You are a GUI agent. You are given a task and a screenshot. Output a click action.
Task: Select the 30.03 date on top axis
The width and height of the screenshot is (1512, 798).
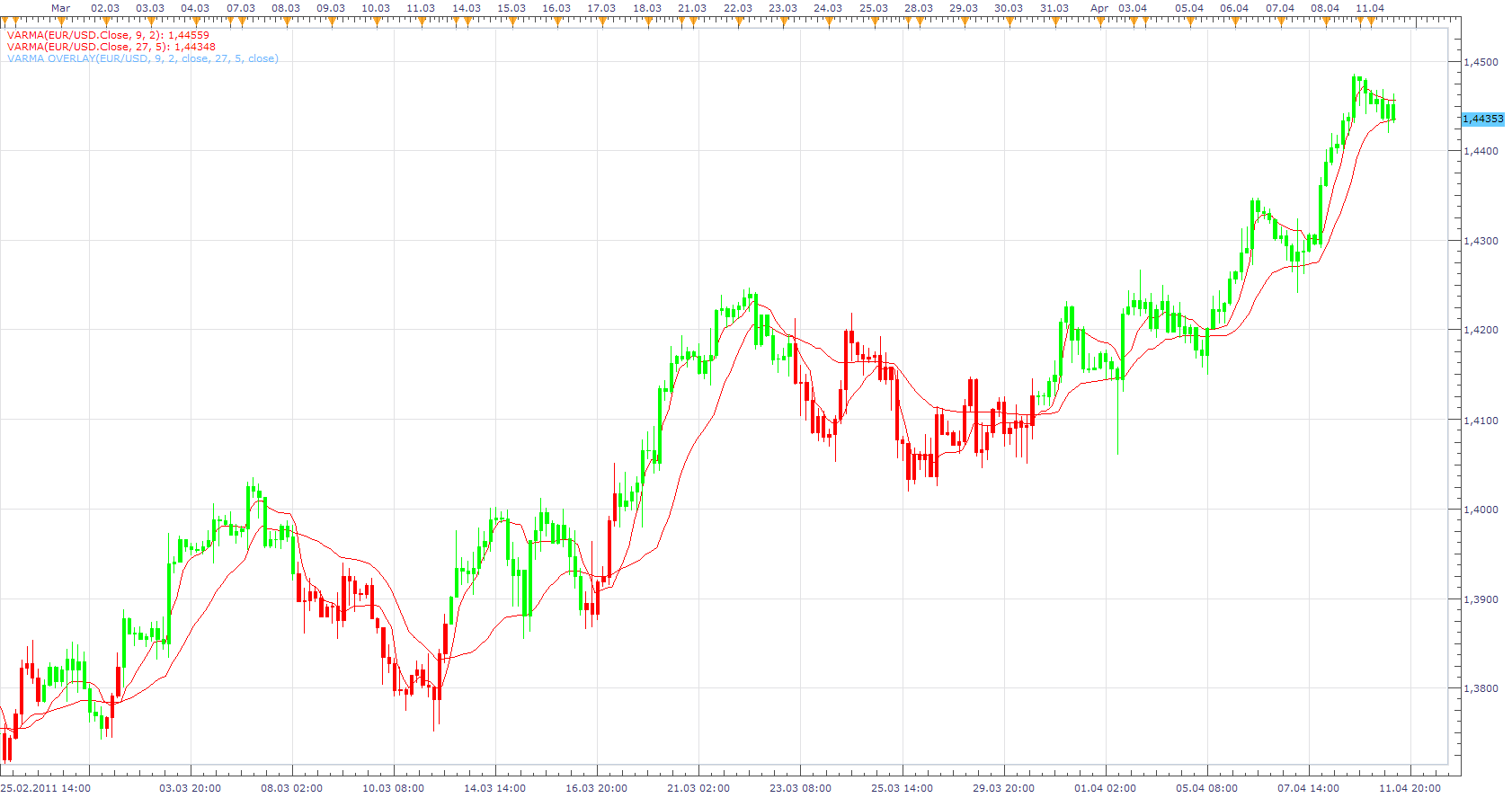coord(1009,8)
